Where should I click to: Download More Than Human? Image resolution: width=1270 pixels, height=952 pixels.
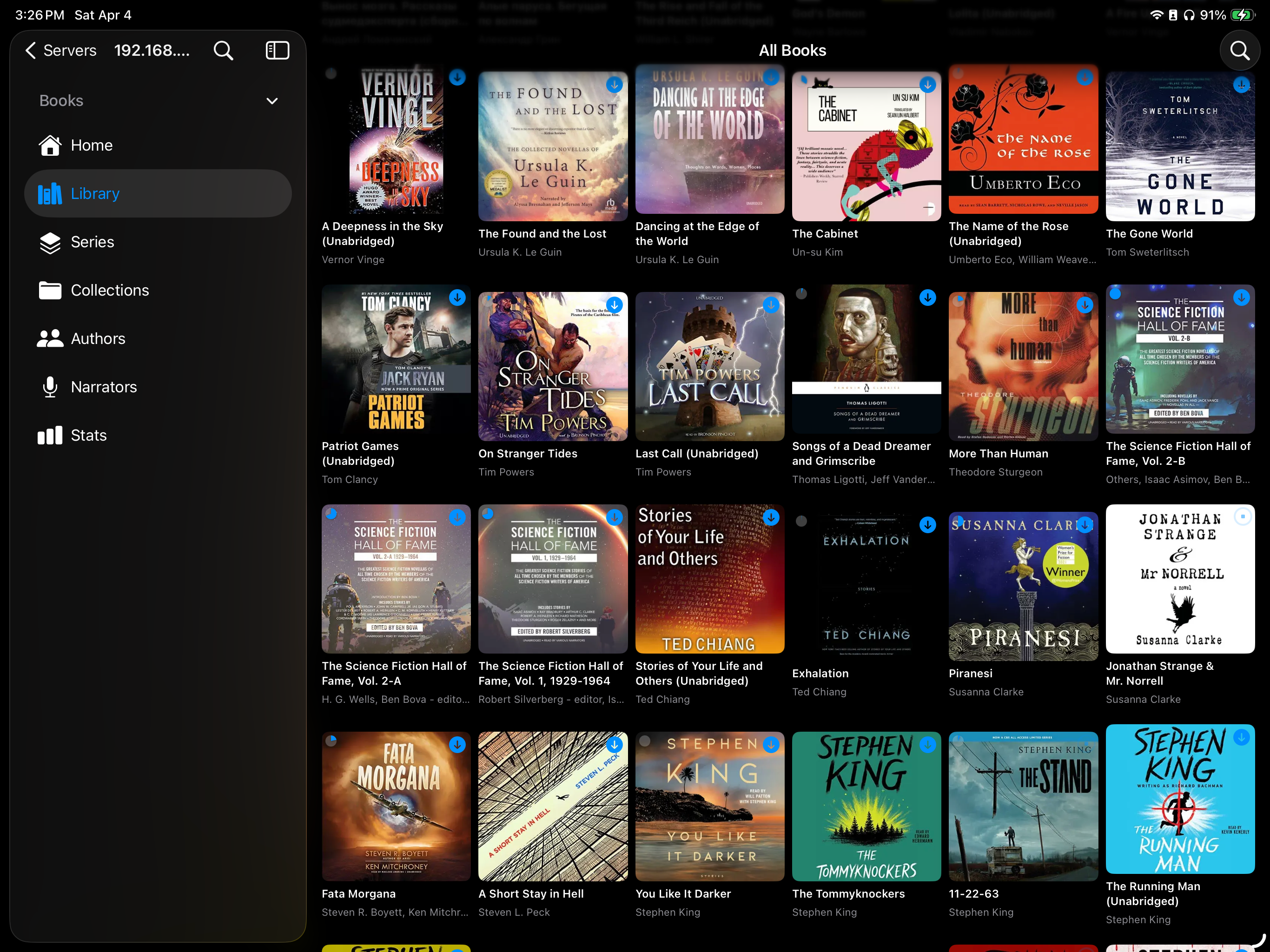[x=1085, y=305]
